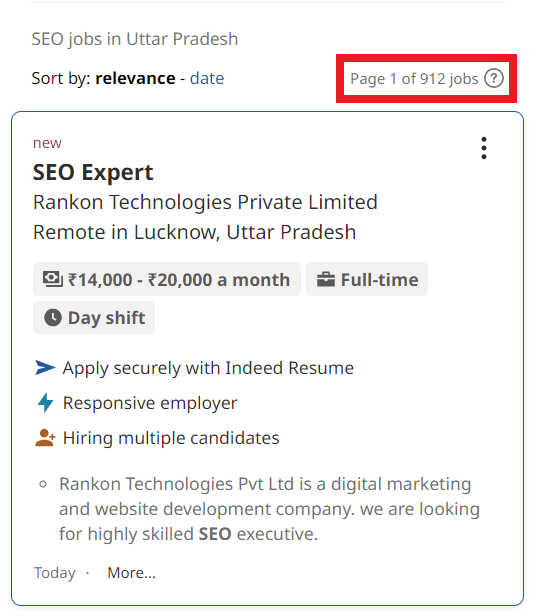Click the Indeed Resume apply arrow icon

click(45, 368)
